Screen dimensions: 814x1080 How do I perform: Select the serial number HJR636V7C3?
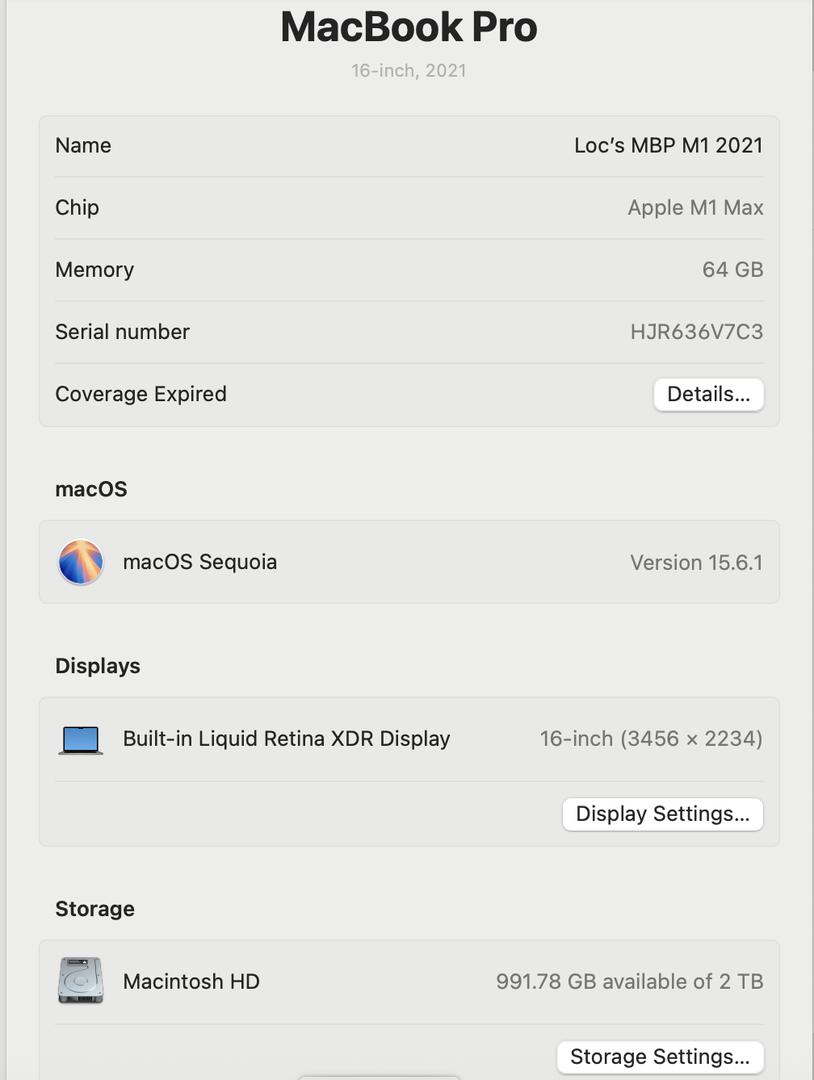click(696, 332)
